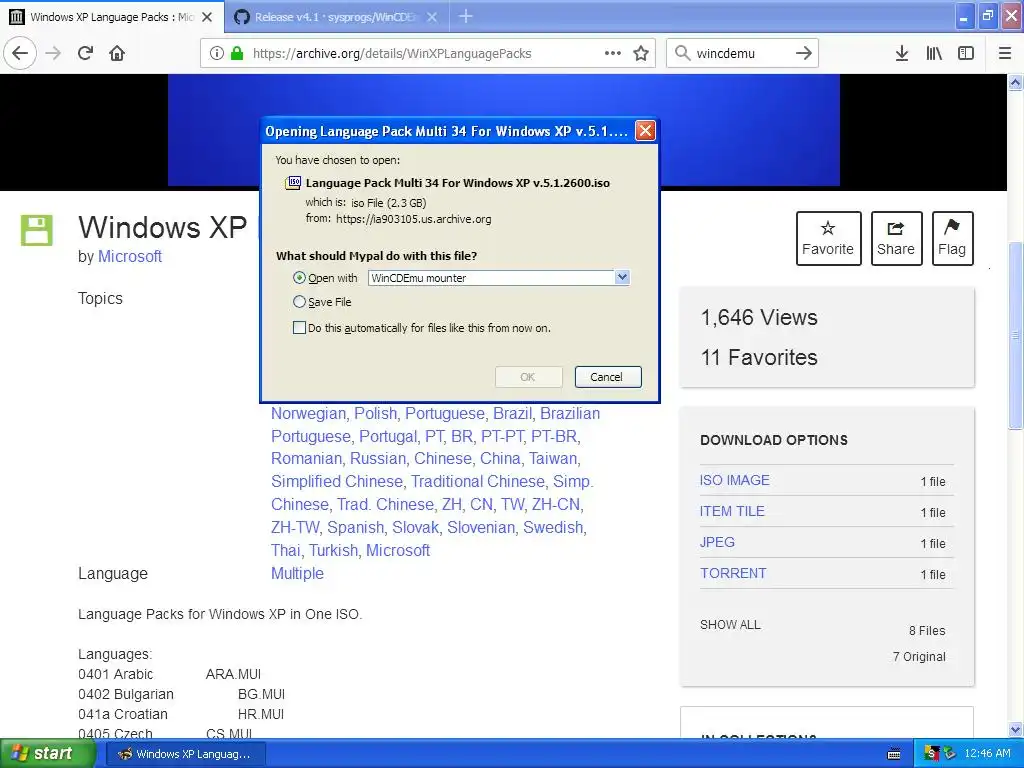
Task: Open the Norwegian topic link
Action: 308,414
